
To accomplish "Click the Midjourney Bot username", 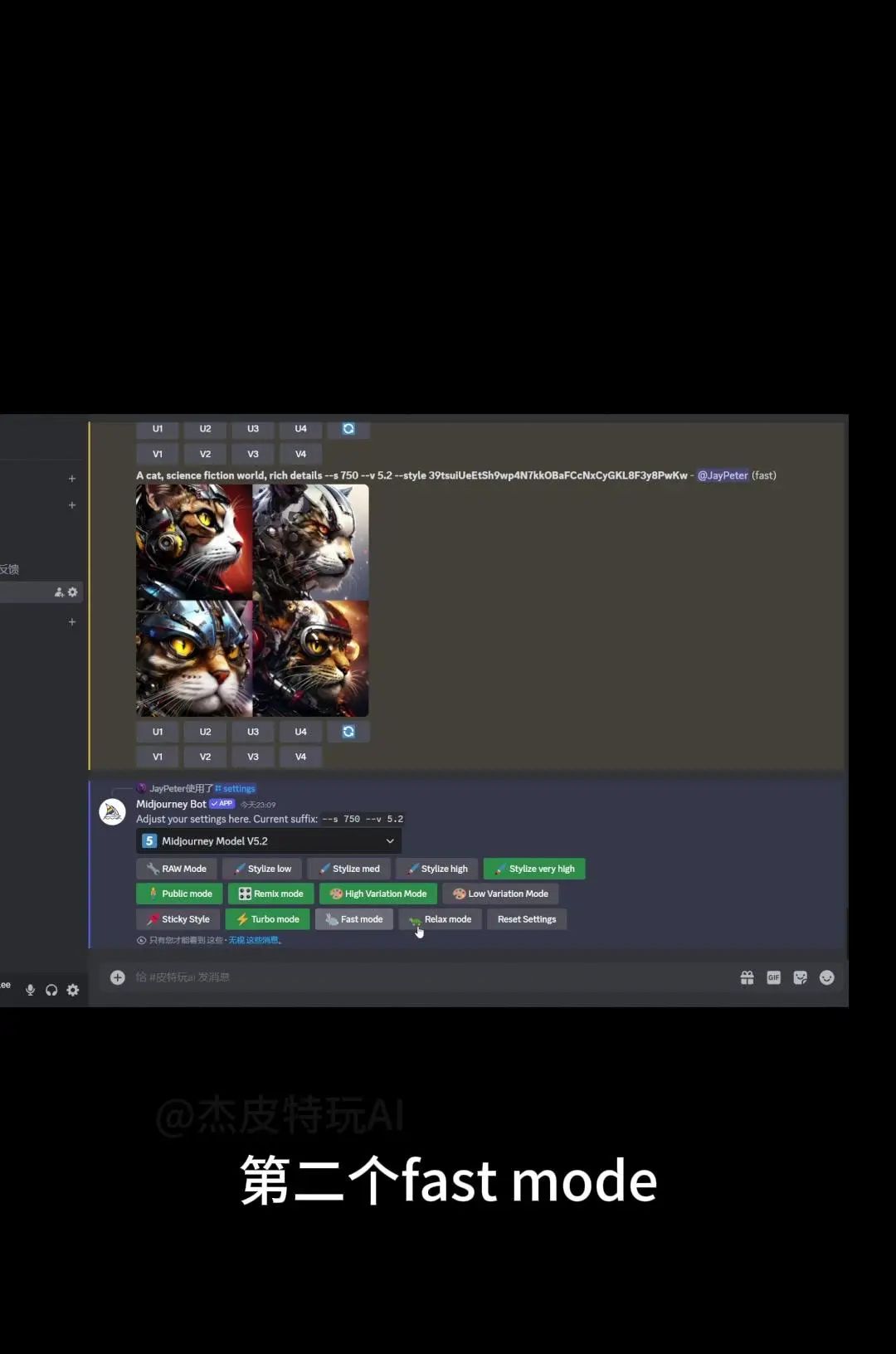I will (171, 804).
